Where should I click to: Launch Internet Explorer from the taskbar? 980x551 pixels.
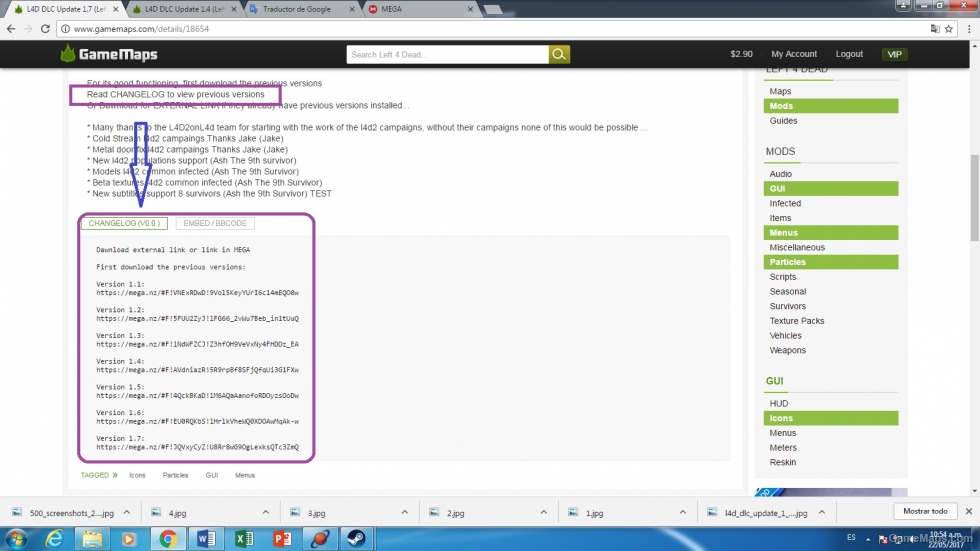click(54, 539)
